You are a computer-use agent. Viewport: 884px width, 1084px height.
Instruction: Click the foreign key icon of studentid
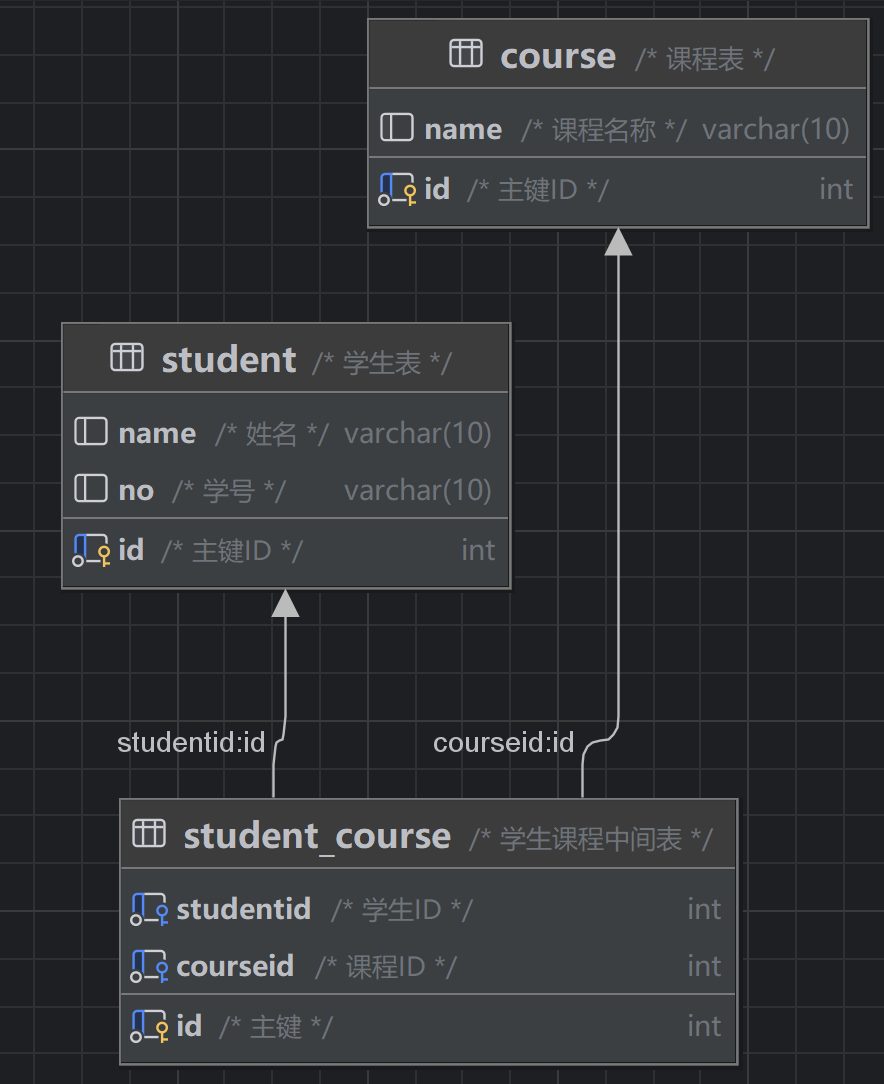[x=149, y=910]
